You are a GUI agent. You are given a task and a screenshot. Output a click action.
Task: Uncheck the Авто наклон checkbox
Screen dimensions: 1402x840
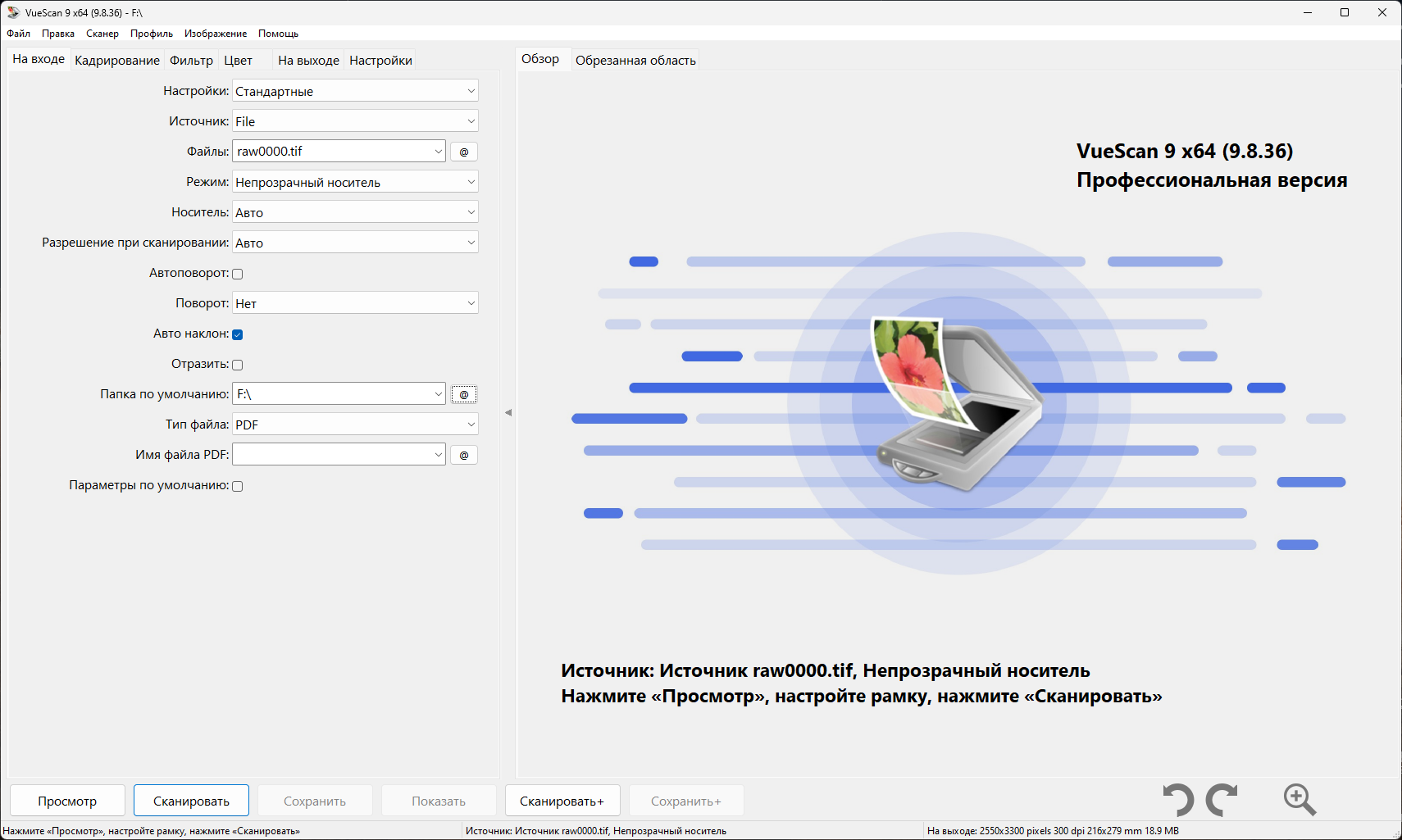pyautogui.click(x=238, y=334)
